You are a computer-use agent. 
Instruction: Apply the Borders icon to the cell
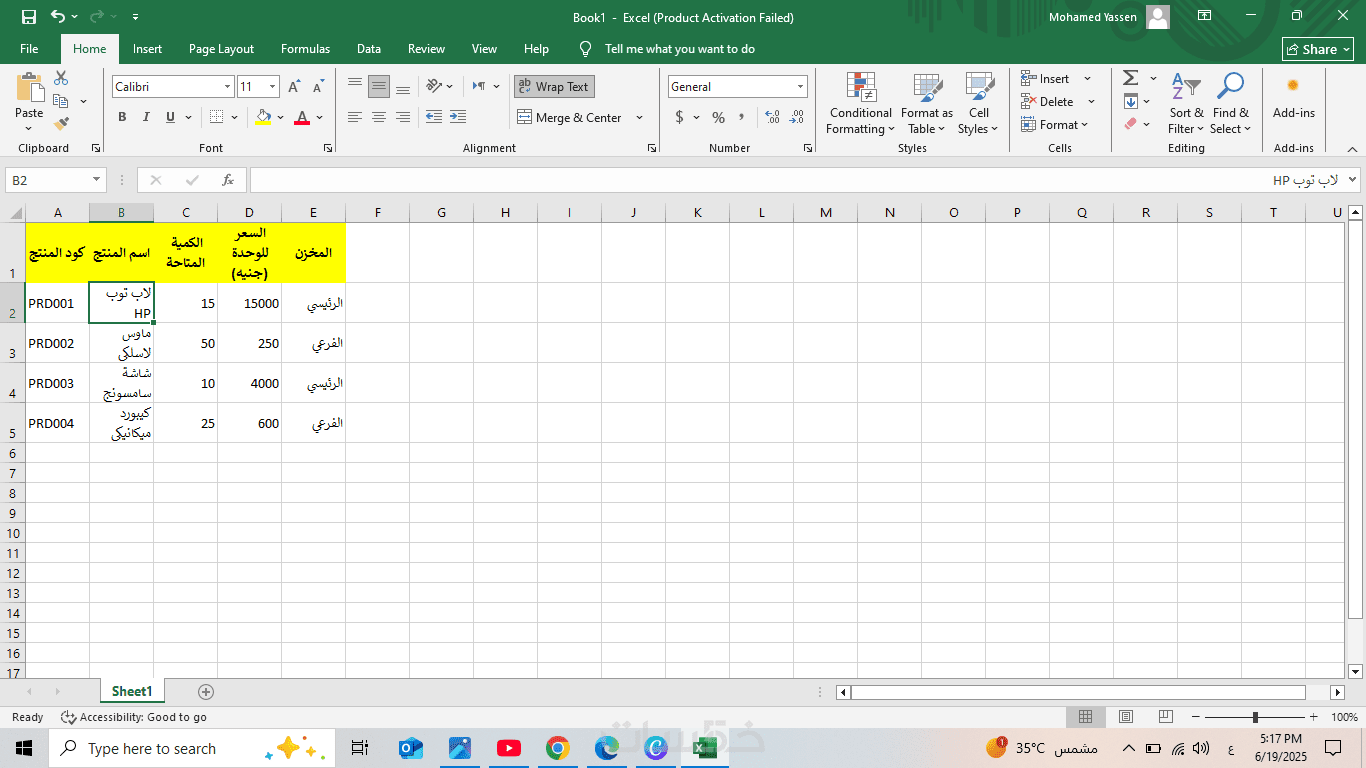(218, 117)
